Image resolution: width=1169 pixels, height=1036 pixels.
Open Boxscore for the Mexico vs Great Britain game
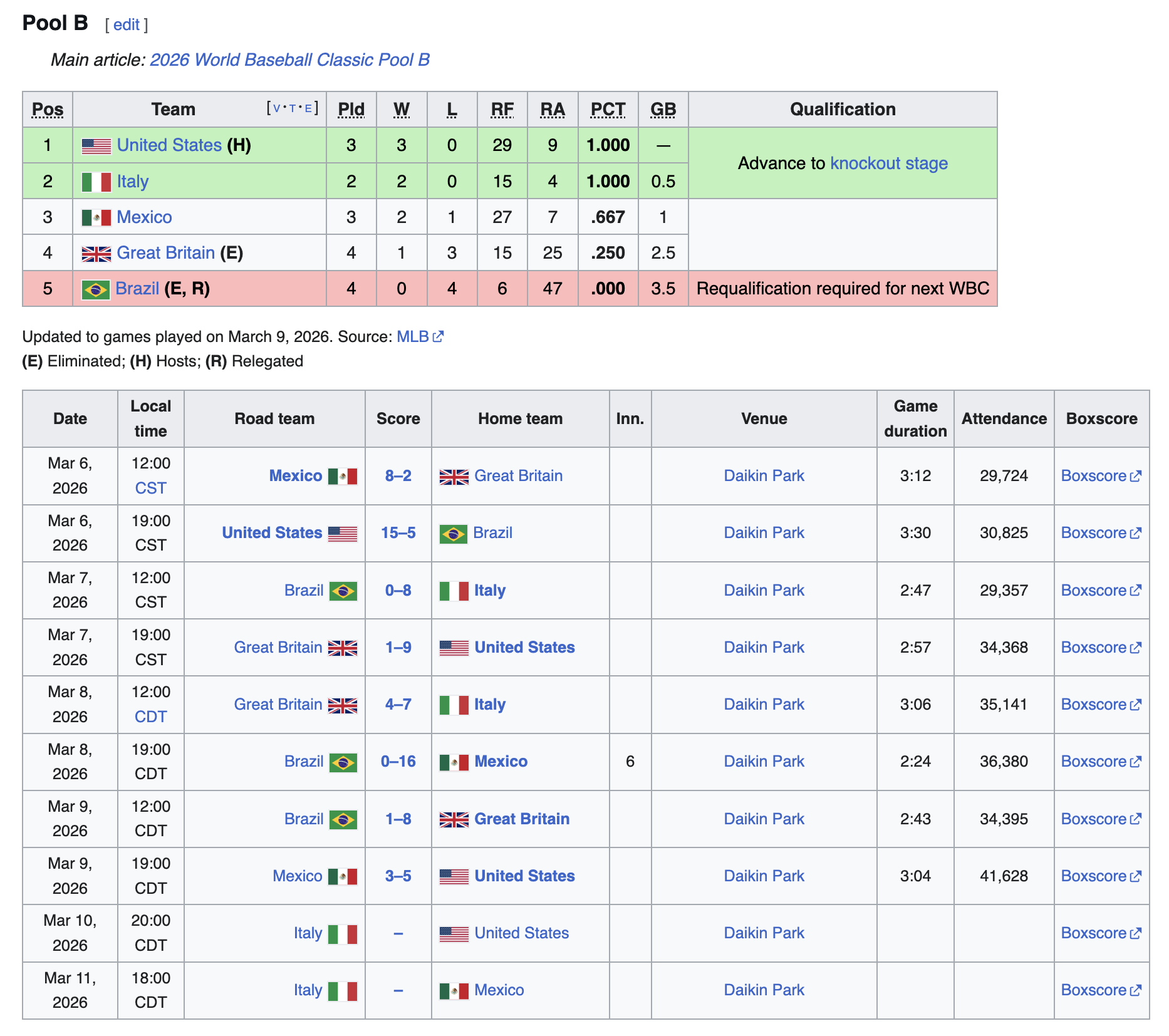point(1101,475)
